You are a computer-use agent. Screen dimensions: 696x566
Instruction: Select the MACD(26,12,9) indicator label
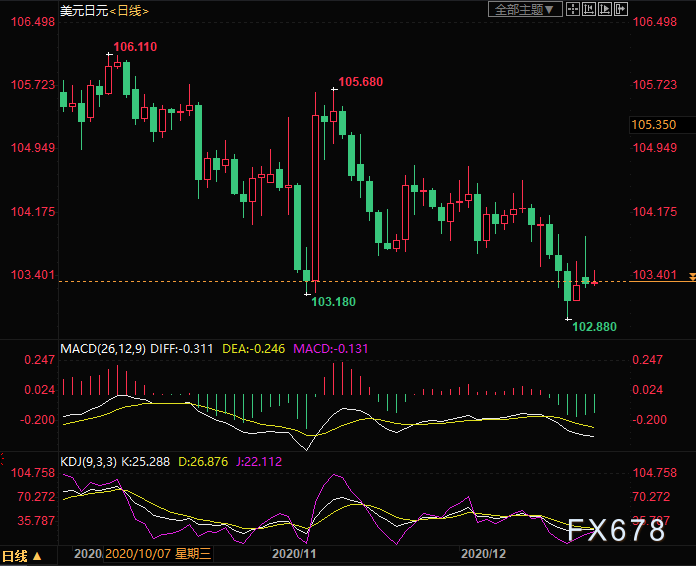point(103,348)
